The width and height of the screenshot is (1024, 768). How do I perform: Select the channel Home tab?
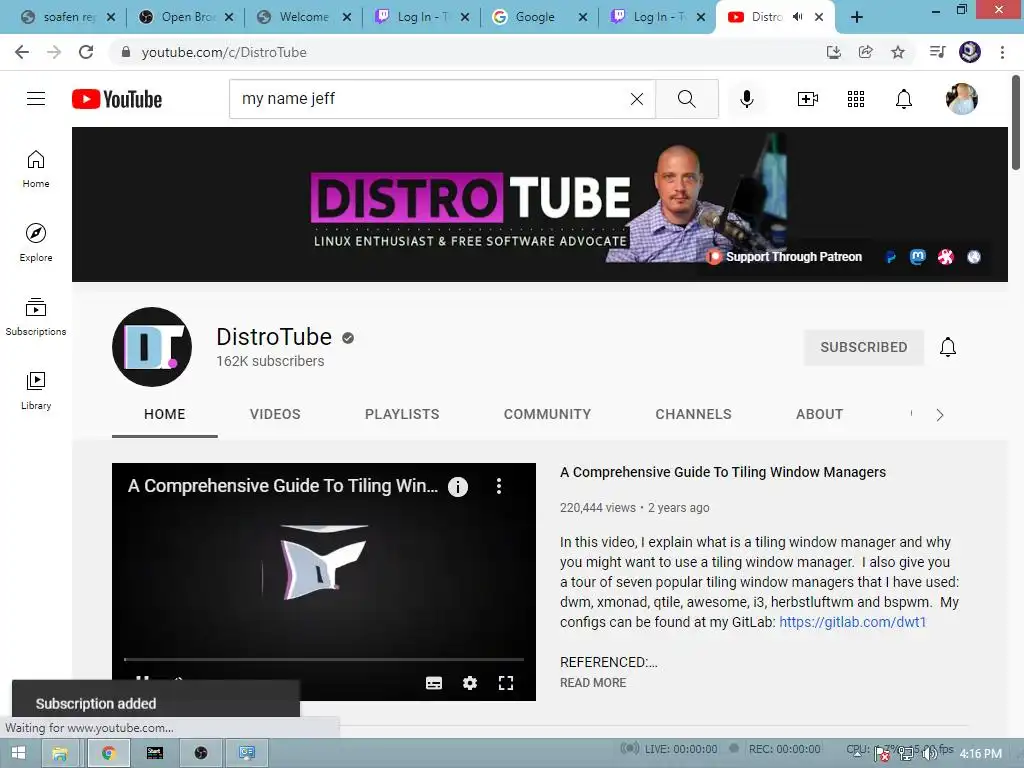click(x=165, y=414)
